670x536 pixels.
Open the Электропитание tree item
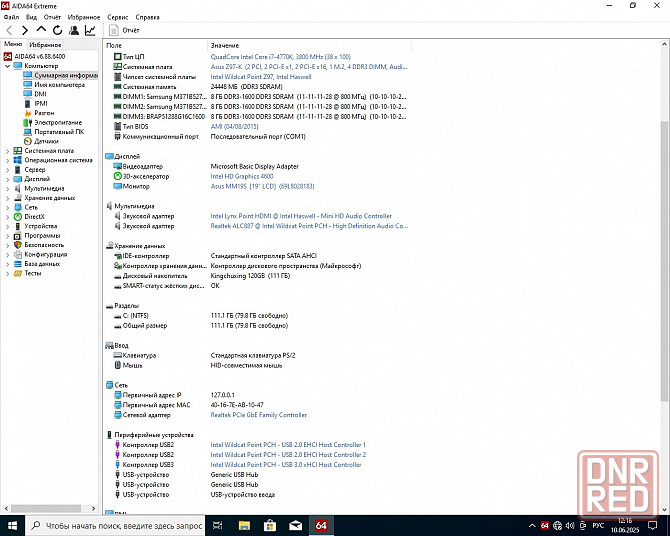58,122
